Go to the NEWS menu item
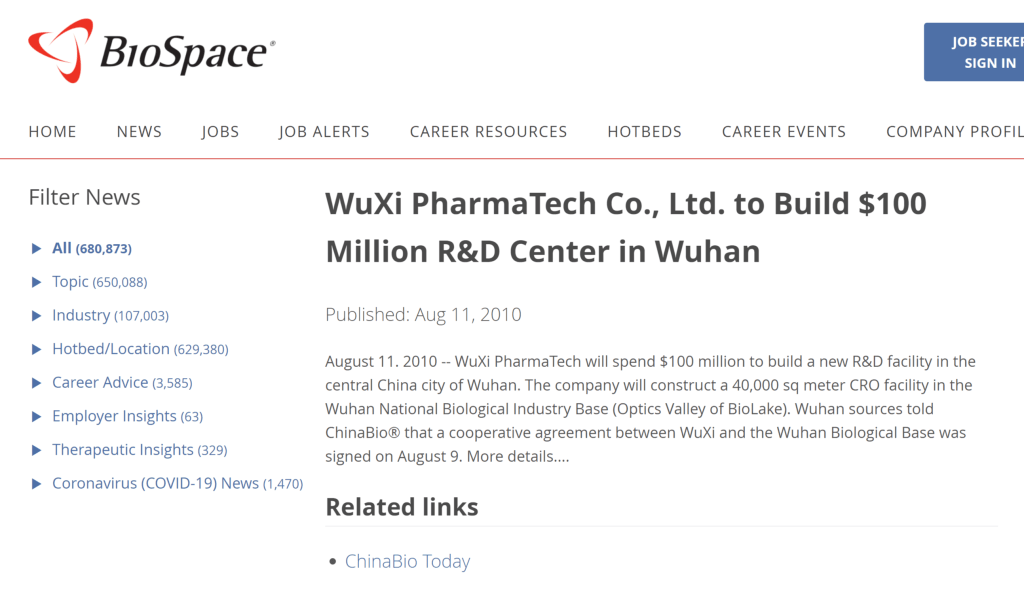 [x=139, y=132]
